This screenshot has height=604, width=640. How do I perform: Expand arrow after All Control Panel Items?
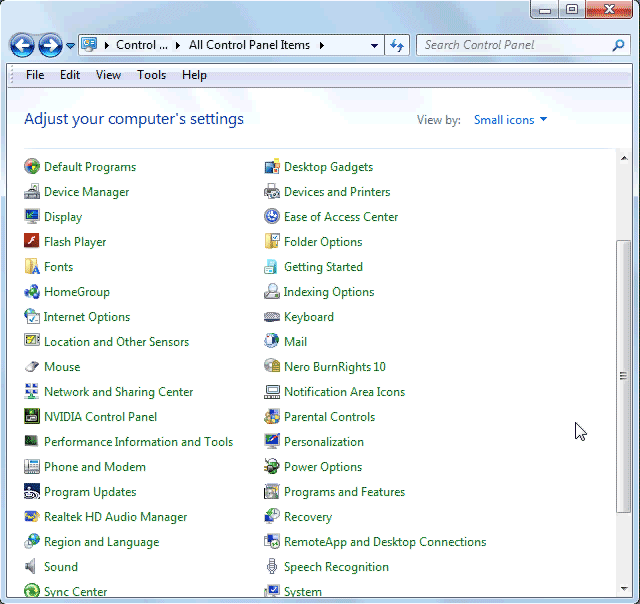[322, 45]
